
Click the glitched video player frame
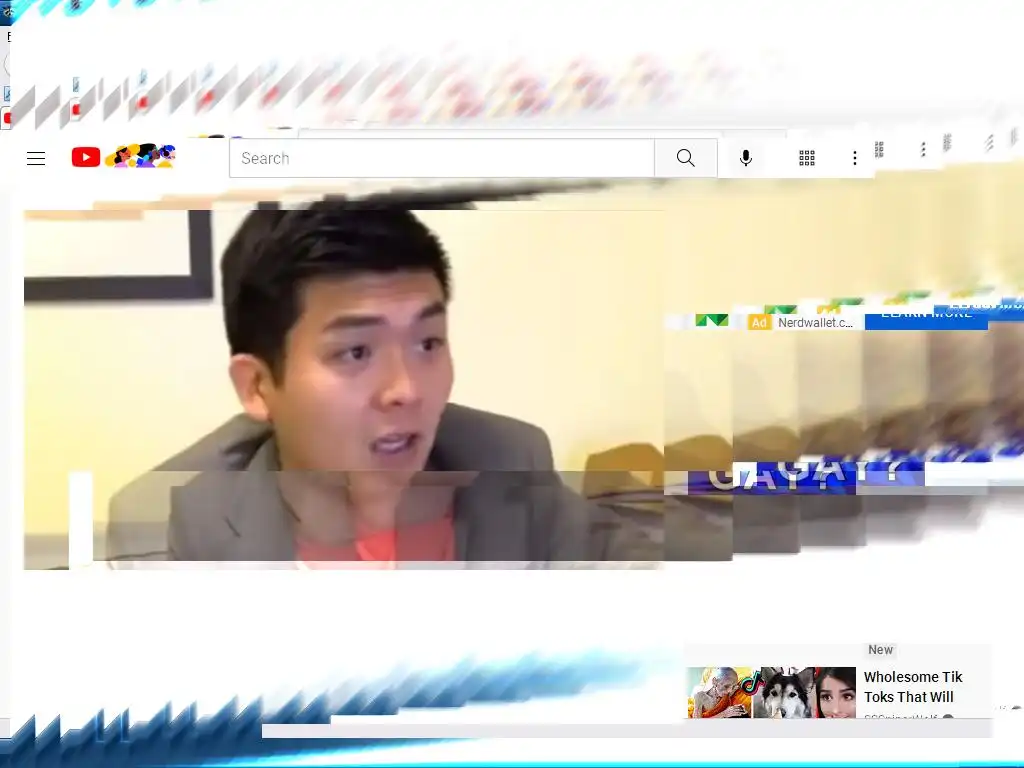point(344,389)
